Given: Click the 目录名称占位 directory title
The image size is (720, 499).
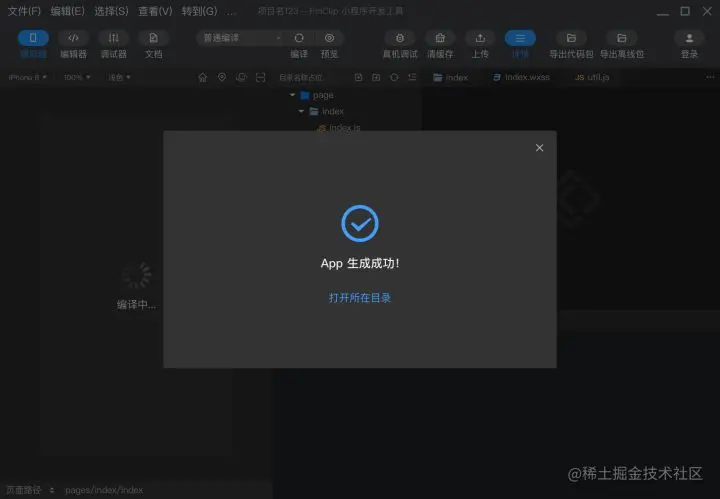Looking at the screenshot, I should coord(301,78).
